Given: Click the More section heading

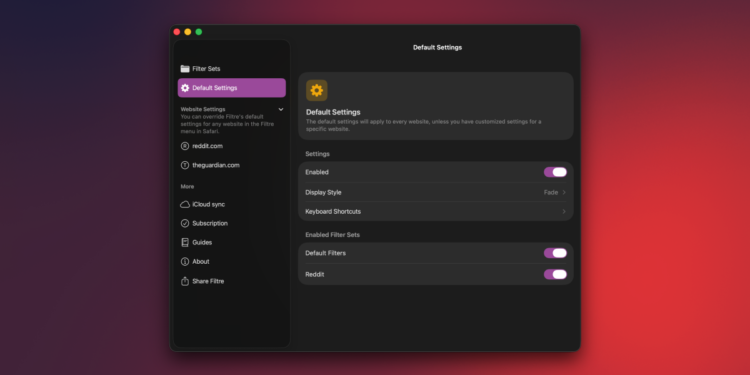Looking at the screenshot, I should coord(187,187).
